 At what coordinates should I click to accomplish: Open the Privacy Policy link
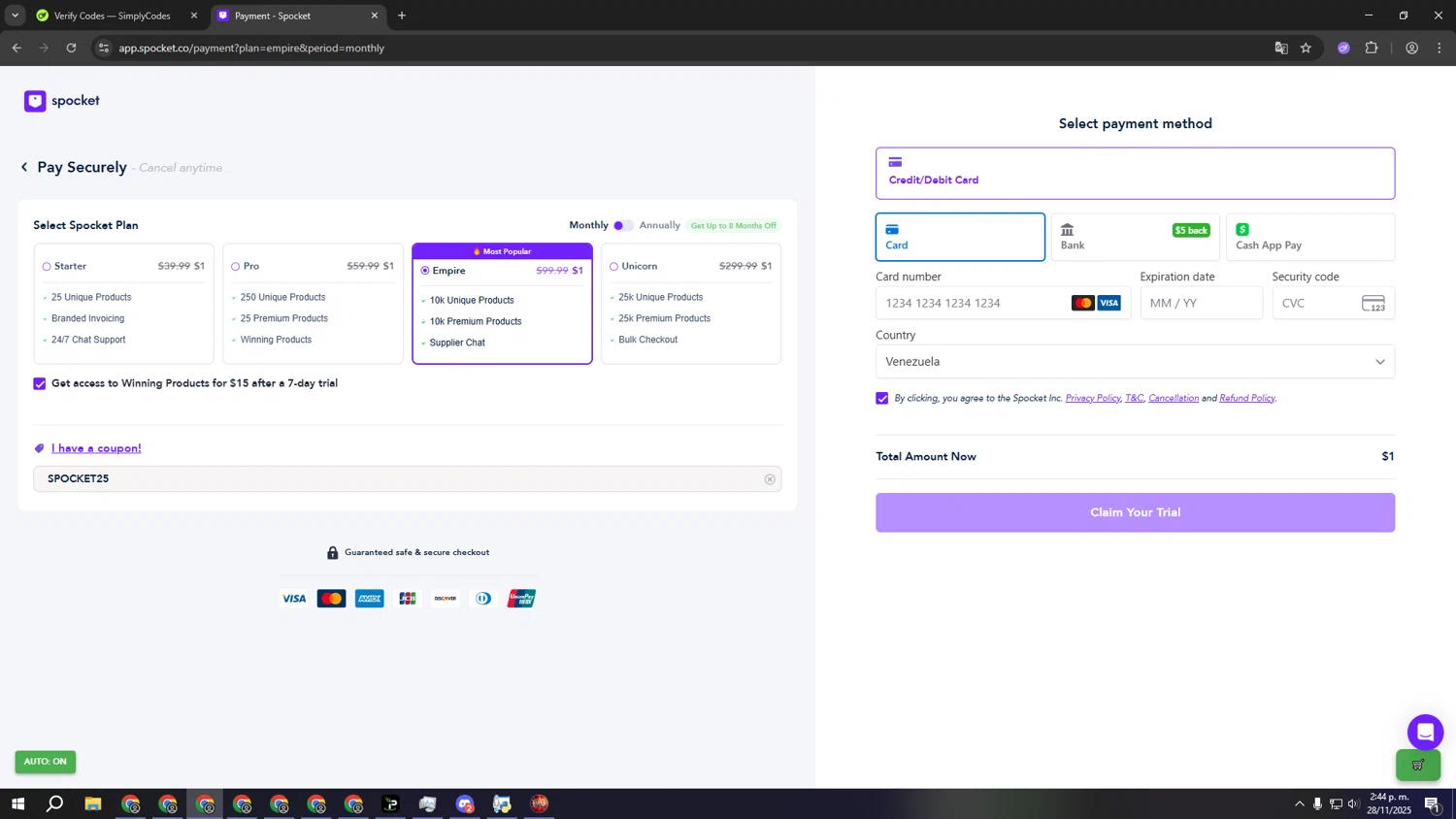[x=1093, y=398]
